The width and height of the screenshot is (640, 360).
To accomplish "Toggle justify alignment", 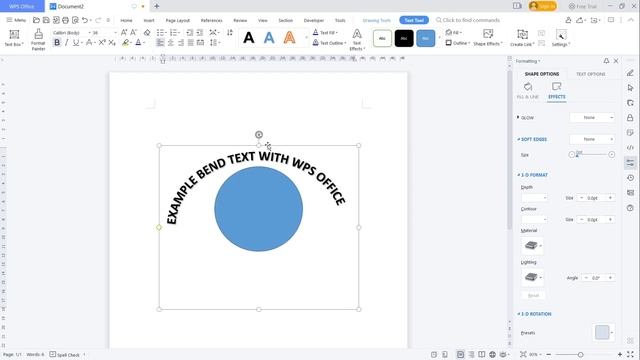I will point(191,42).
